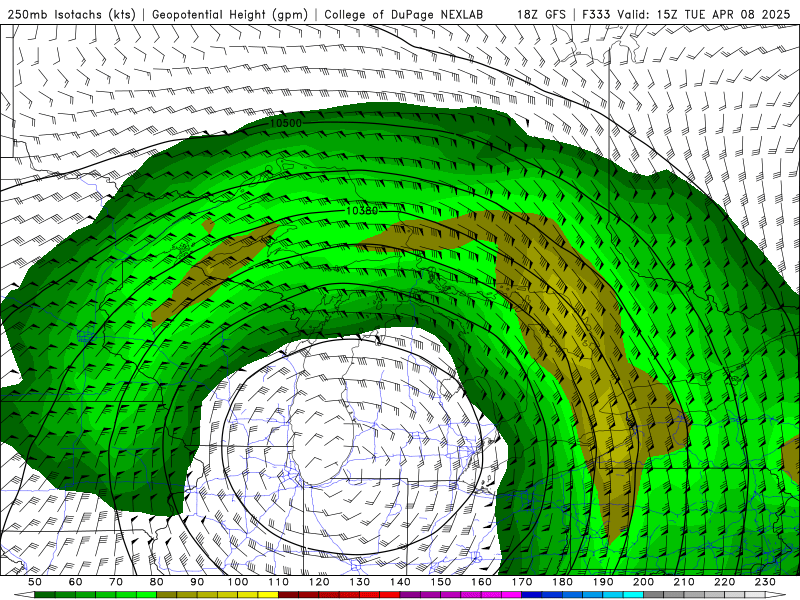Screen dimensions: 800x600
Task: Click the 80 kt label on the color scale
Action: tap(156, 582)
